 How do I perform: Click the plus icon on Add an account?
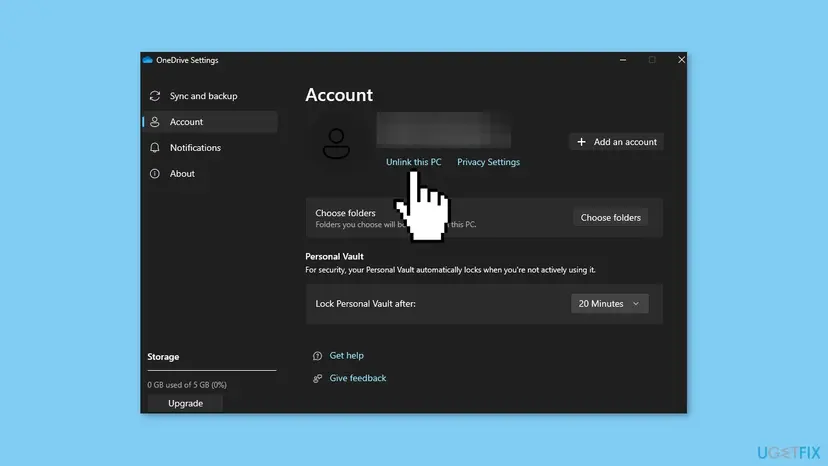(x=581, y=142)
